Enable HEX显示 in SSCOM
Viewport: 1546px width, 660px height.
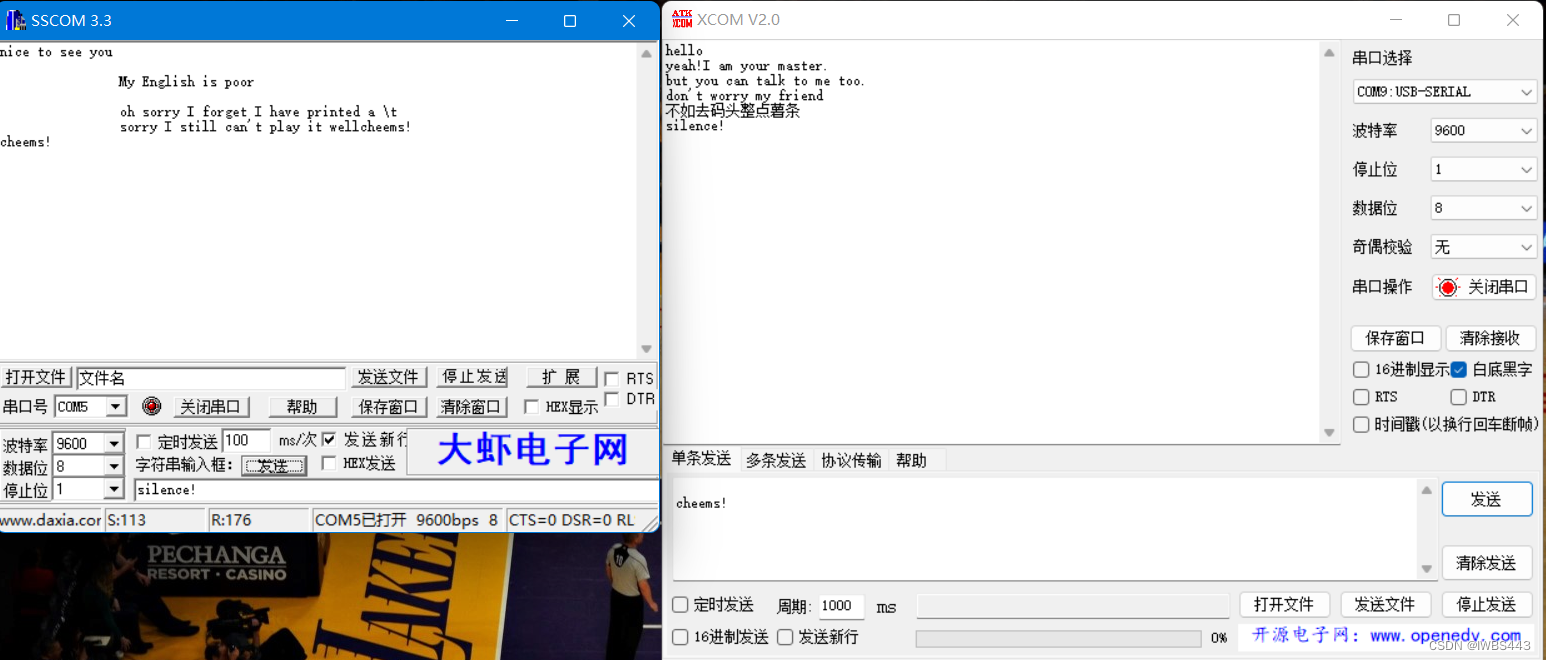tap(531, 407)
